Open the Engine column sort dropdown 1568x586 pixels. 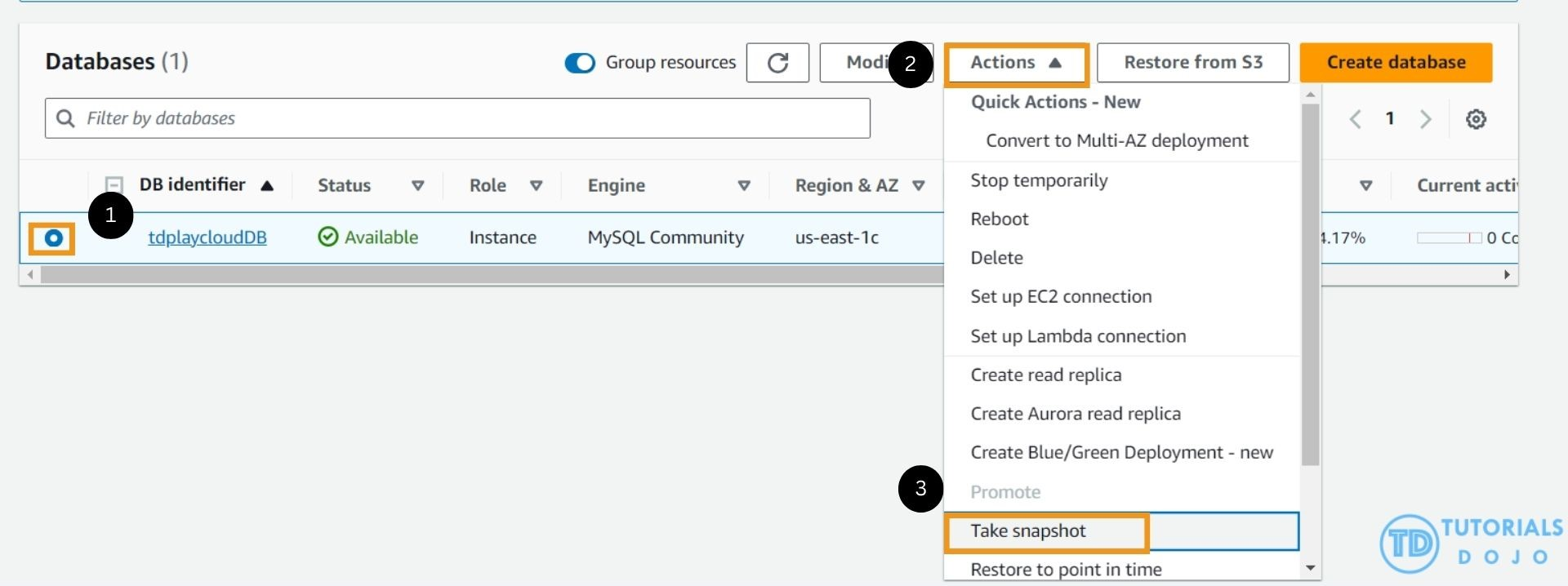click(744, 186)
